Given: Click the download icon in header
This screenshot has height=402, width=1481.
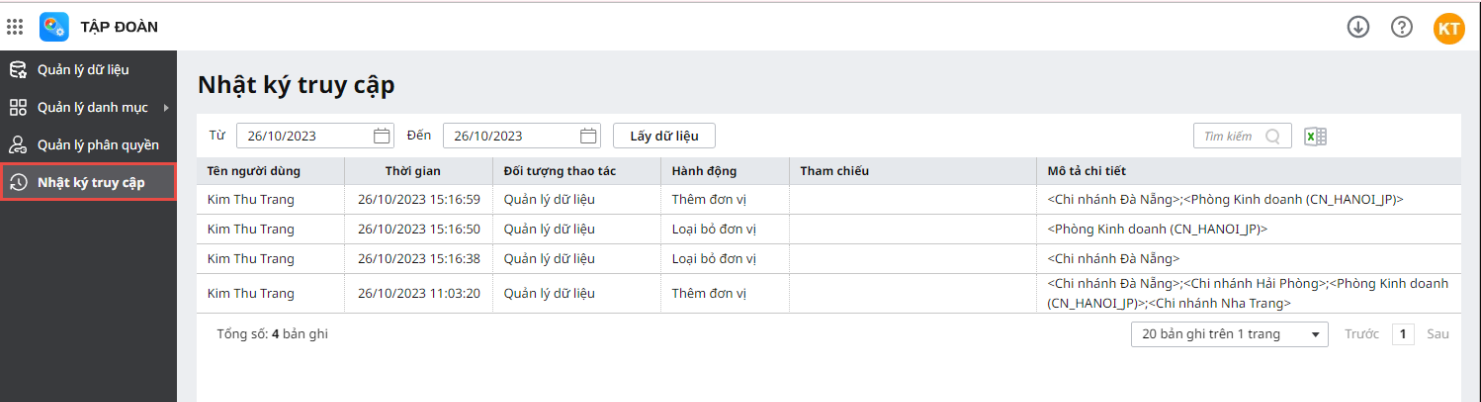Looking at the screenshot, I should coord(1358,27).
